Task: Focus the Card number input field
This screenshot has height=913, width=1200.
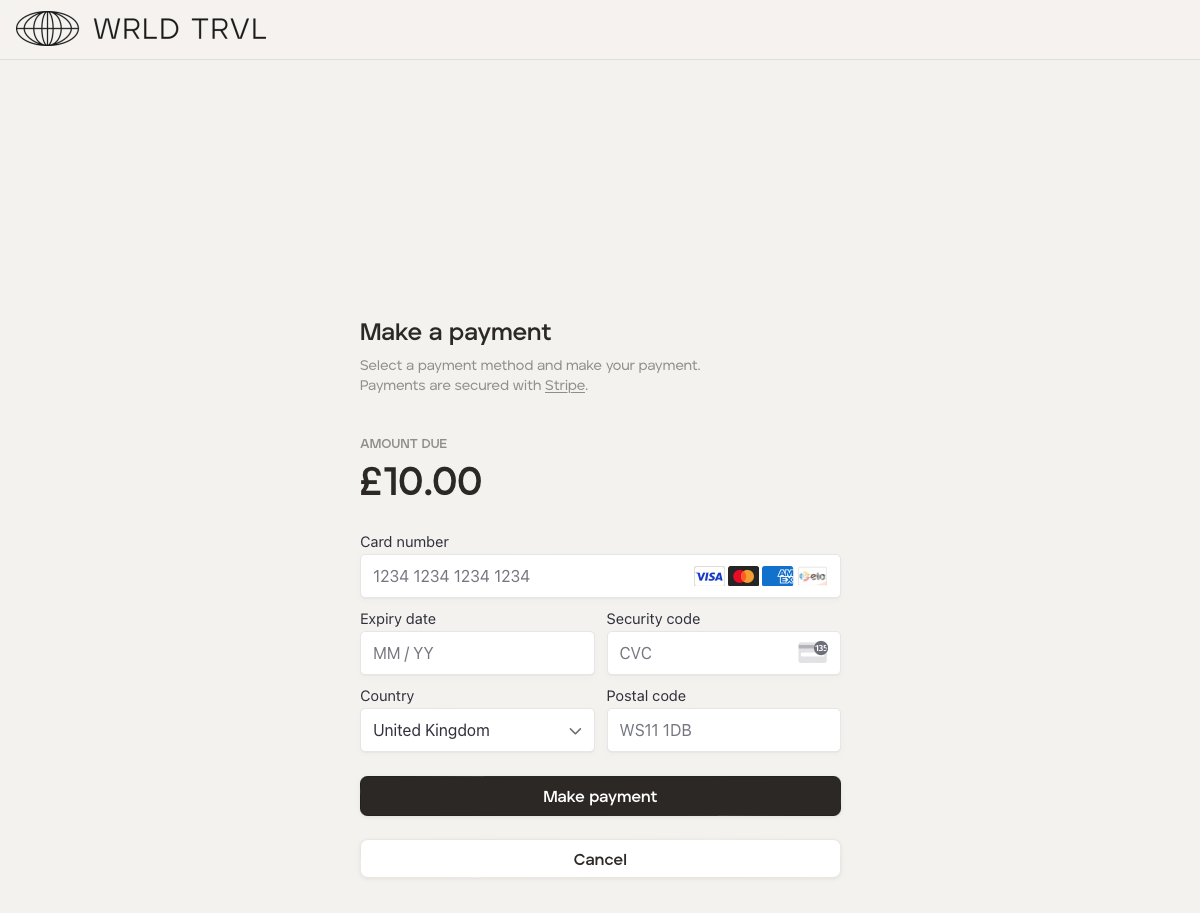Action: [x=520, y=576]
